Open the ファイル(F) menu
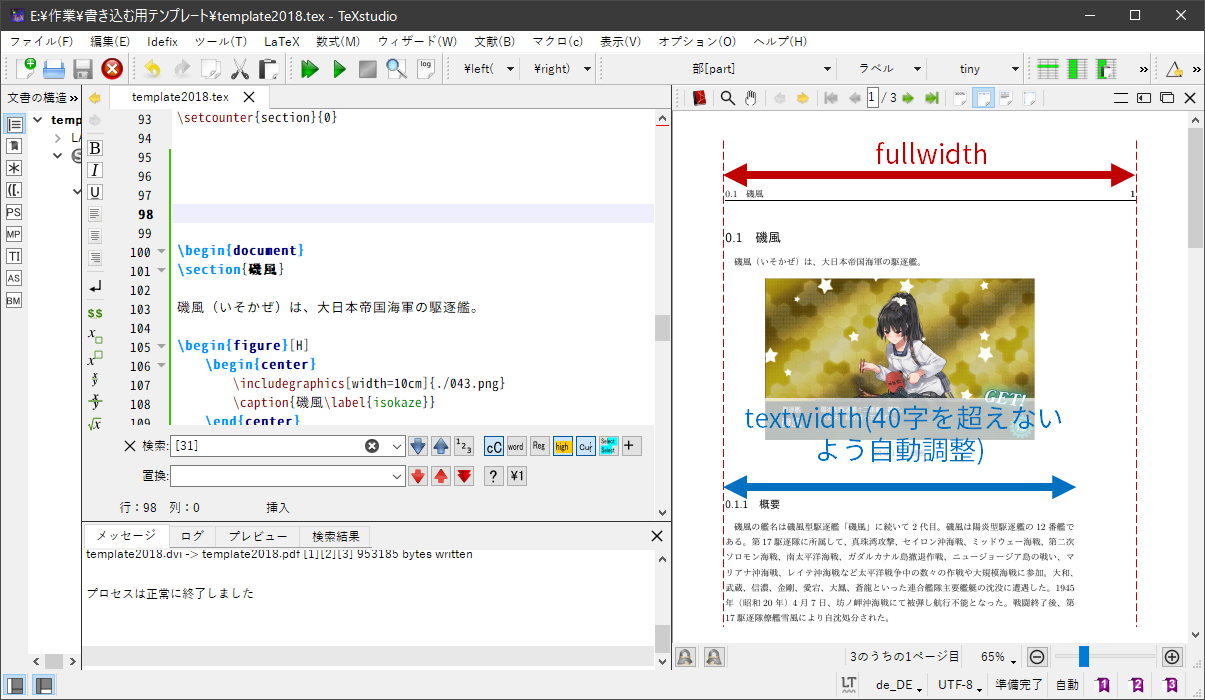1205x700 pixels. (x=41, y=41)
